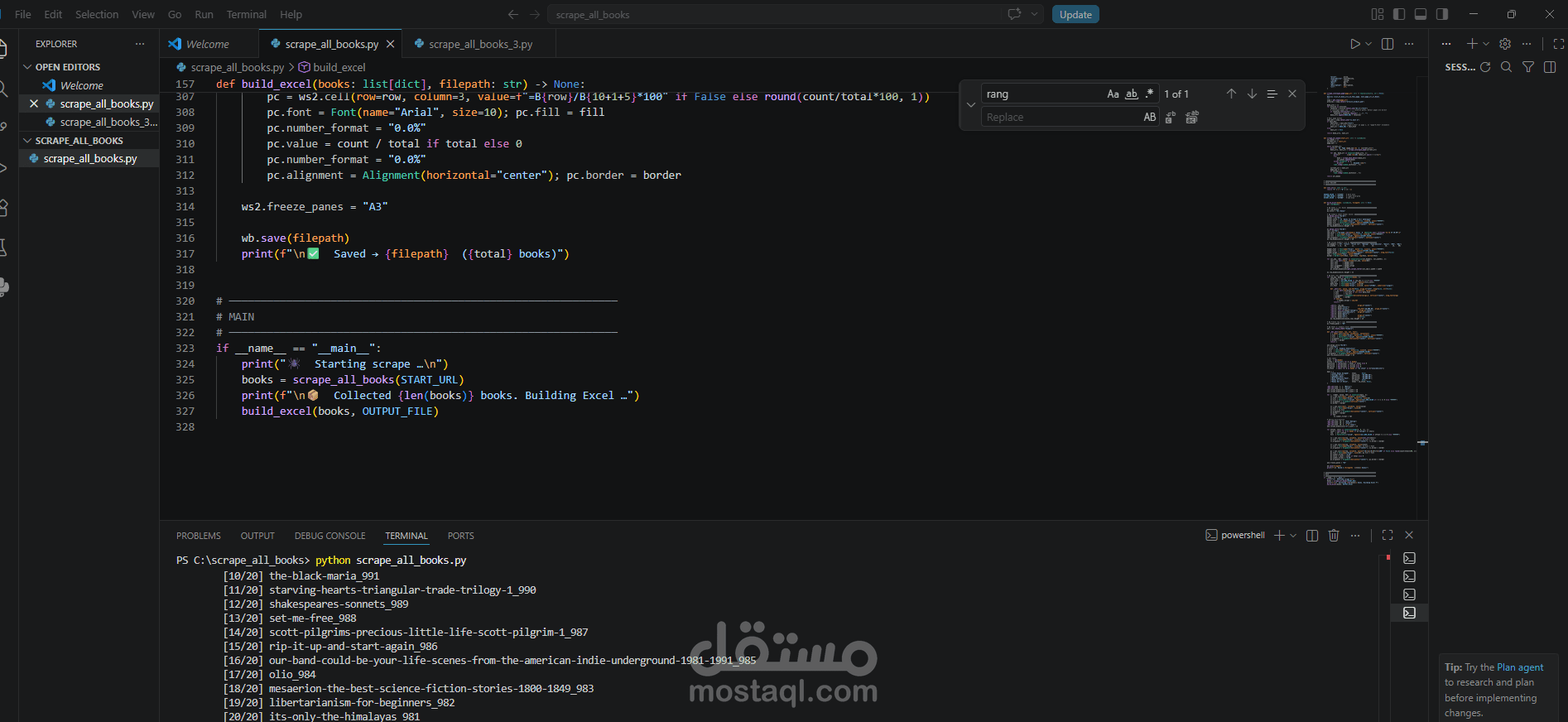Screen dimensions: 1568x722
Task: Open the new terminal profile dropdown
Action: click(x=1293, y=536)
